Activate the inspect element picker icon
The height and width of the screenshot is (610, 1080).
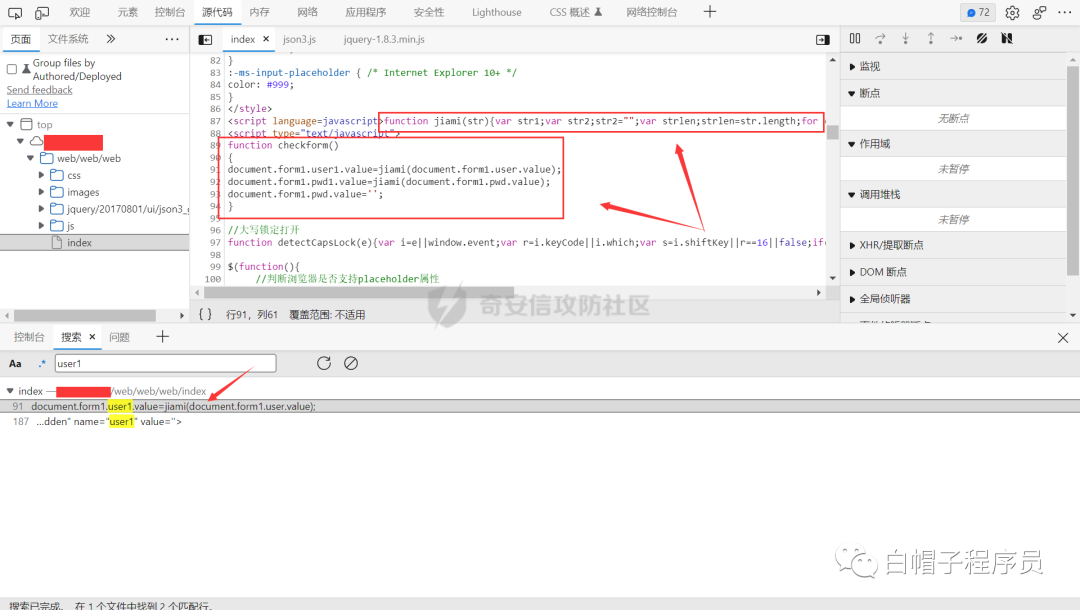14,12
